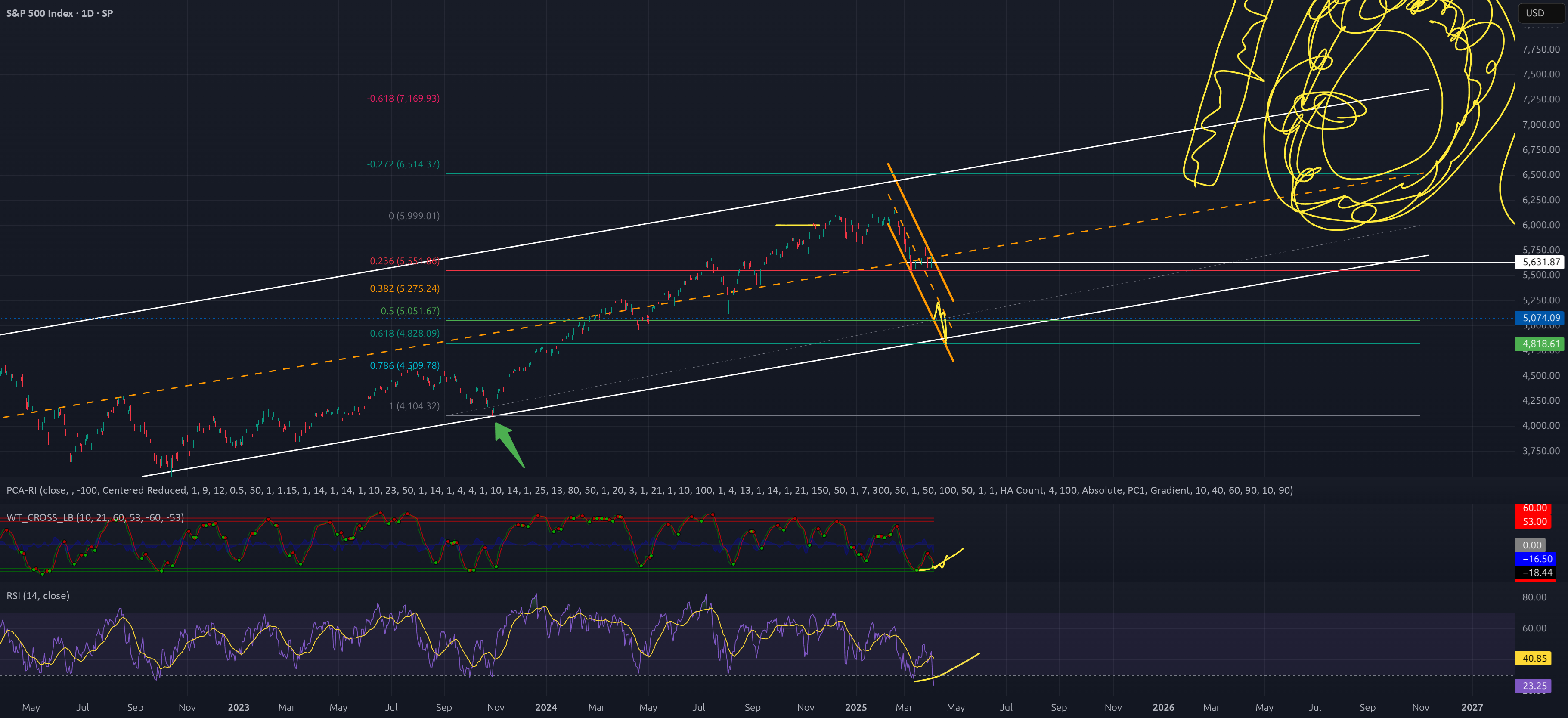The image size is (1568, 718).
Task: Click the PCA-RI indicator legend text
Action: (650, 490)
